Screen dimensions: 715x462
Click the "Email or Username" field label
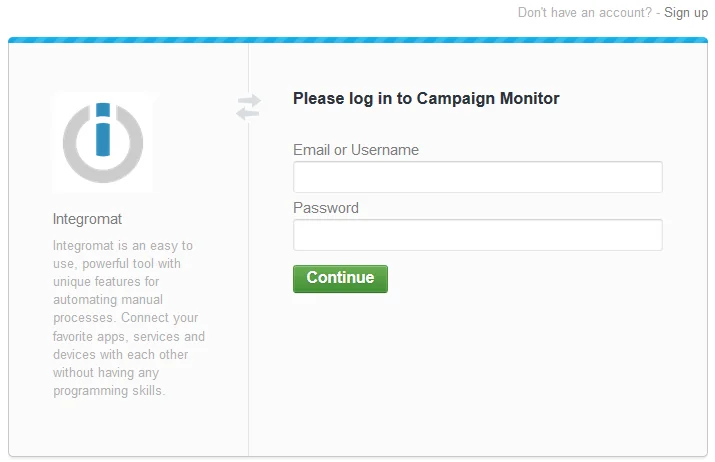[356, 150]
